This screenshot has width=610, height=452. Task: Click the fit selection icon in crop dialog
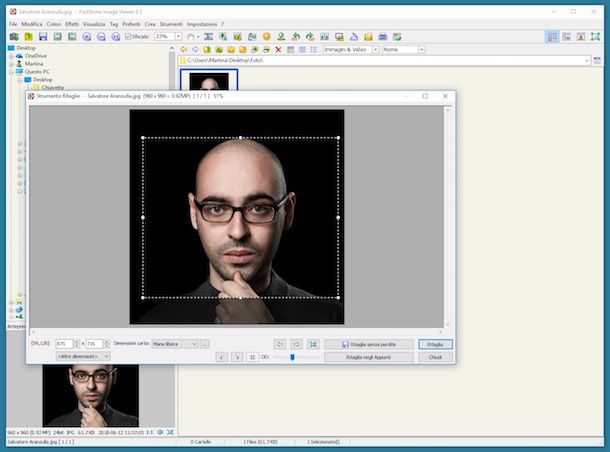tap(313, 344)
